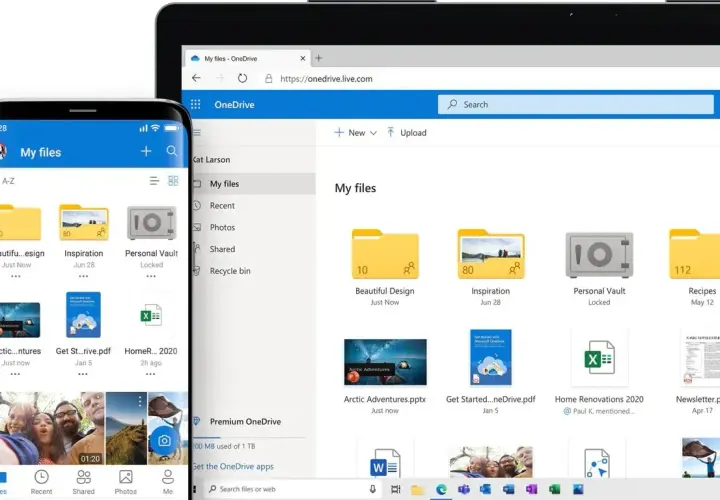Click the Upload button

407,133
